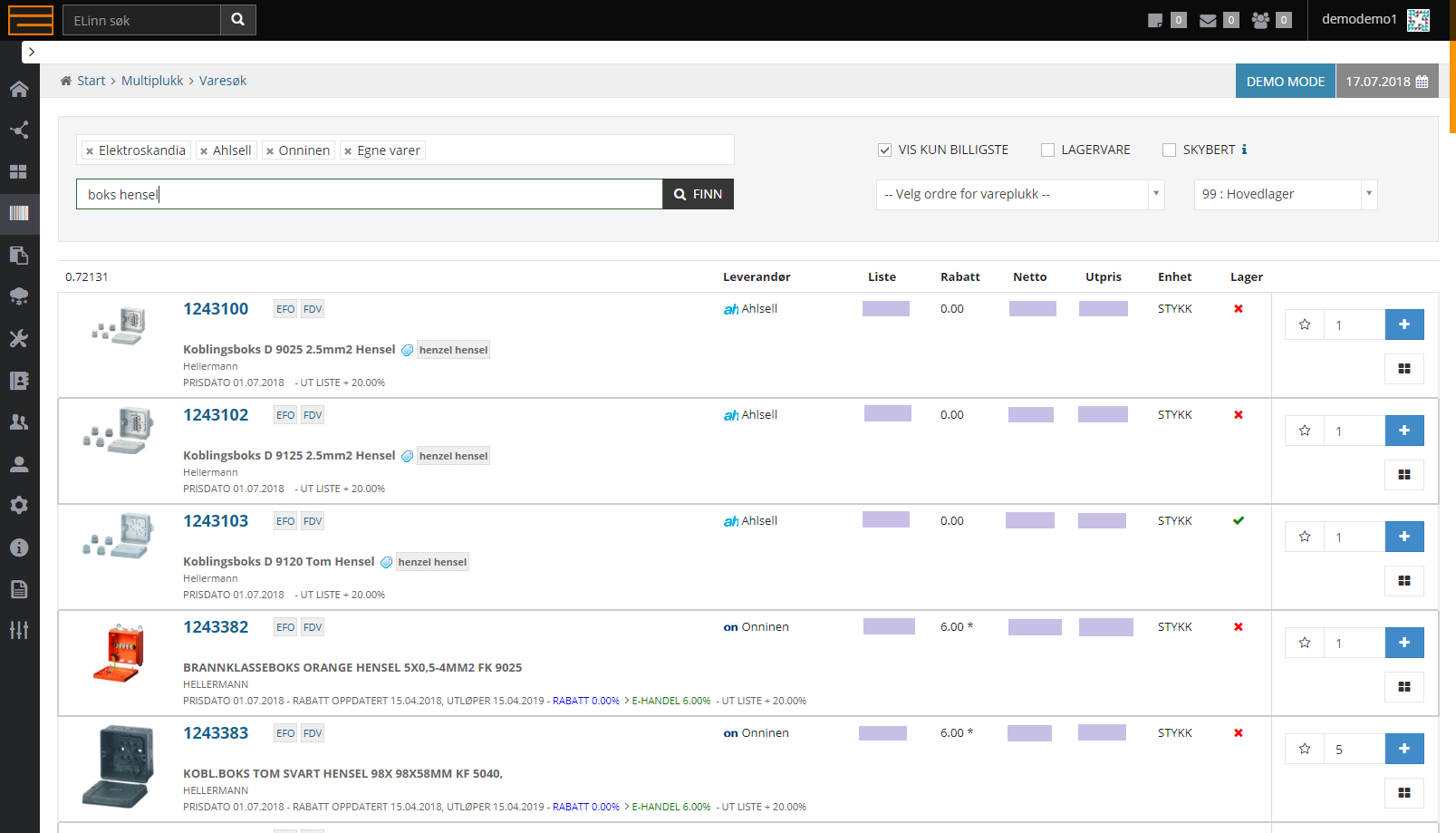Open the users group notification icon
This screenshot has width=1456, height=833.
click(1260, 20)
